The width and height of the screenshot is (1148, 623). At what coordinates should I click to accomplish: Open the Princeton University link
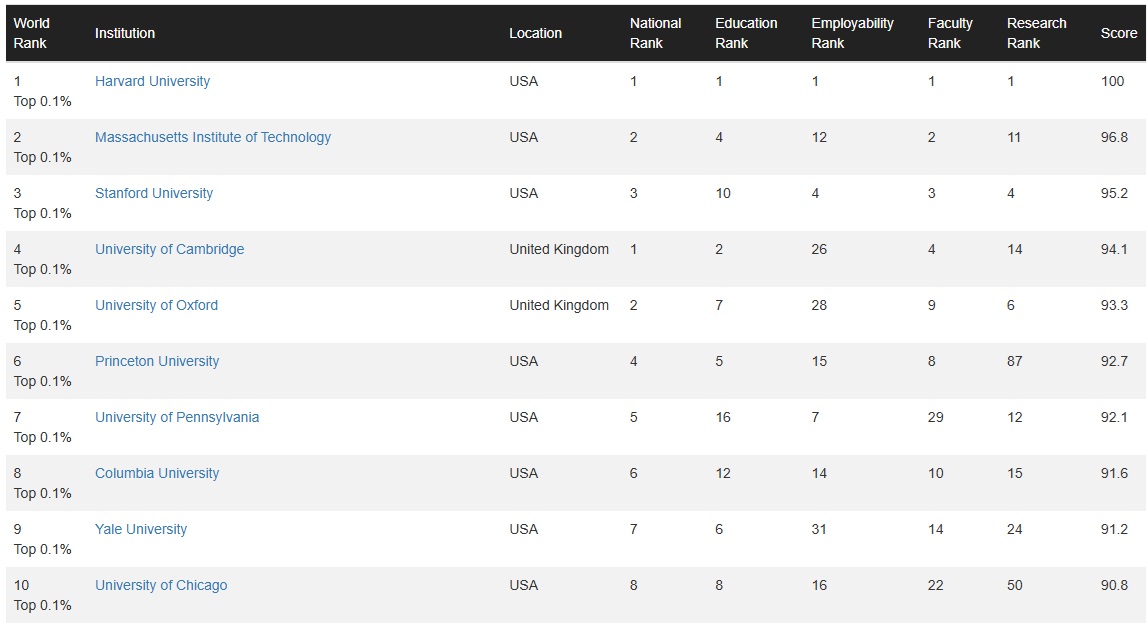point(157,361)
